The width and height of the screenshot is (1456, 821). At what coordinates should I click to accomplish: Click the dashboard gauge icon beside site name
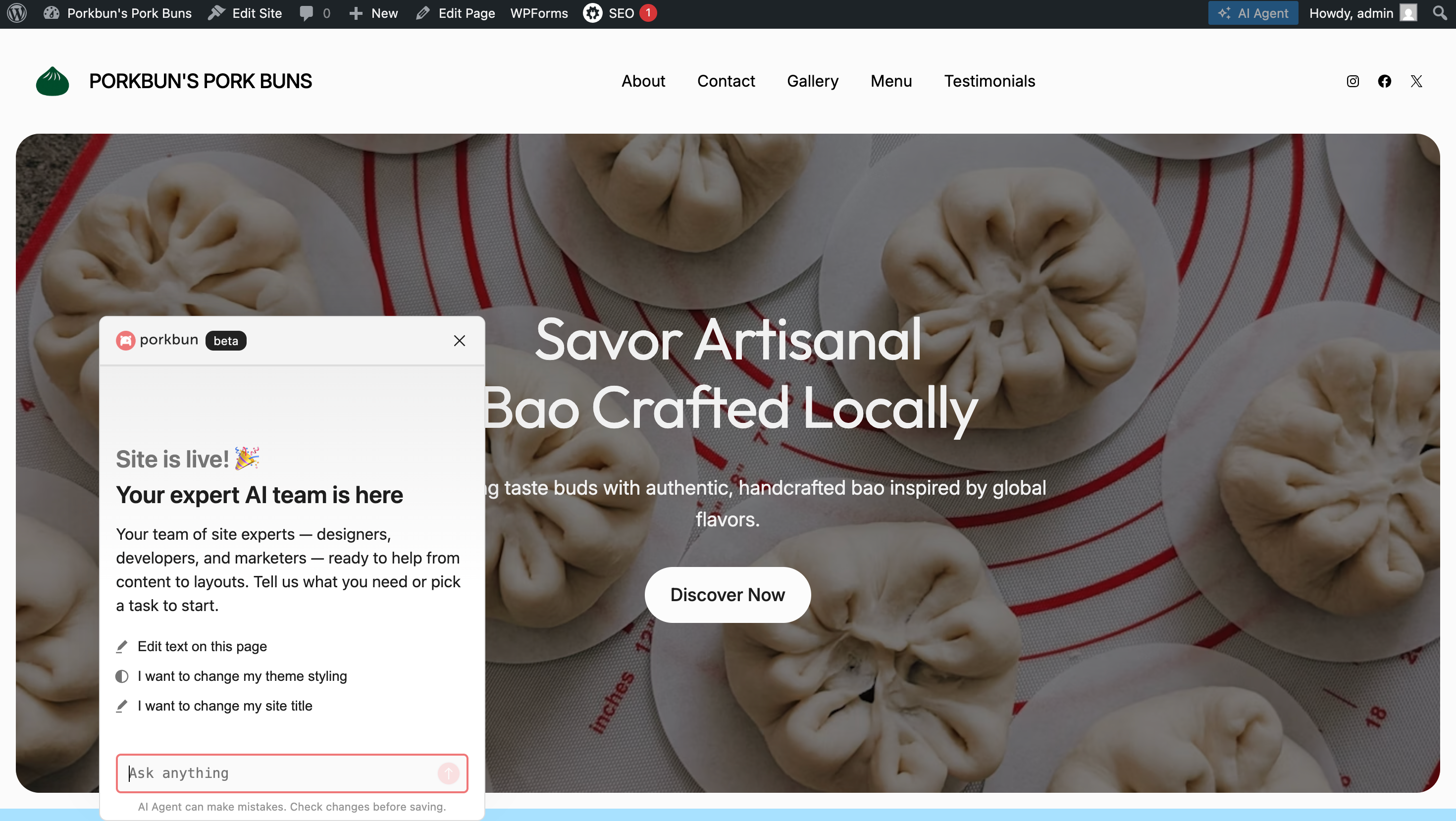(x=52, y=13)
